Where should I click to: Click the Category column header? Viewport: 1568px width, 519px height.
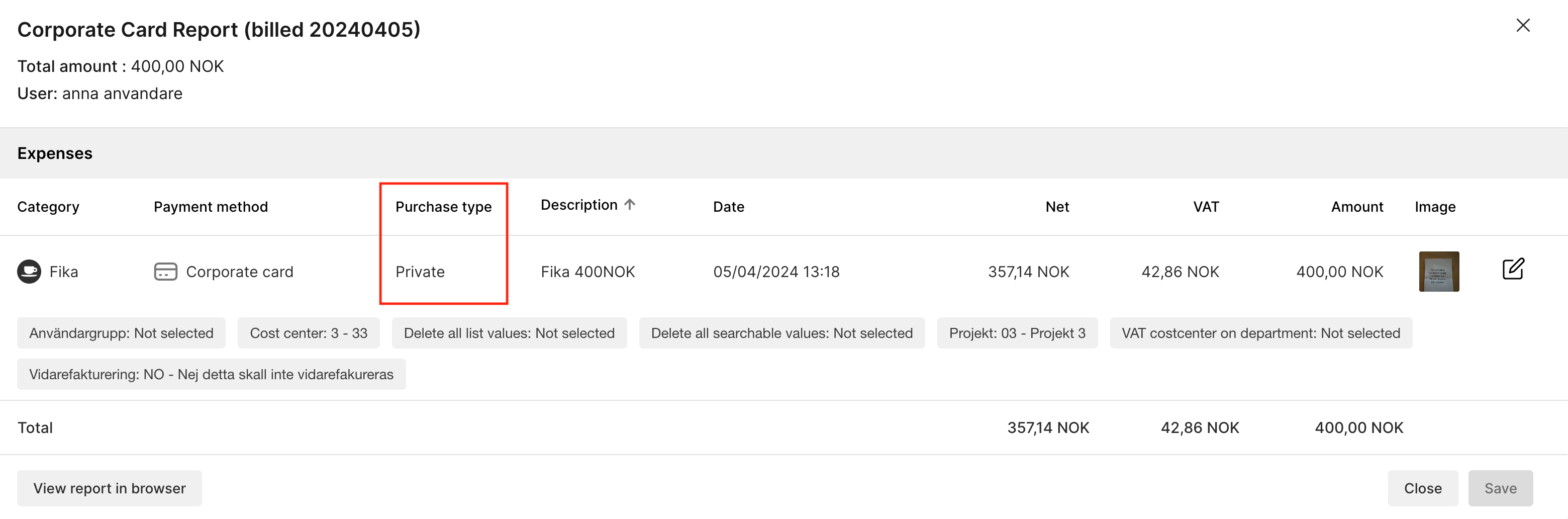click(x=48, y=207)
